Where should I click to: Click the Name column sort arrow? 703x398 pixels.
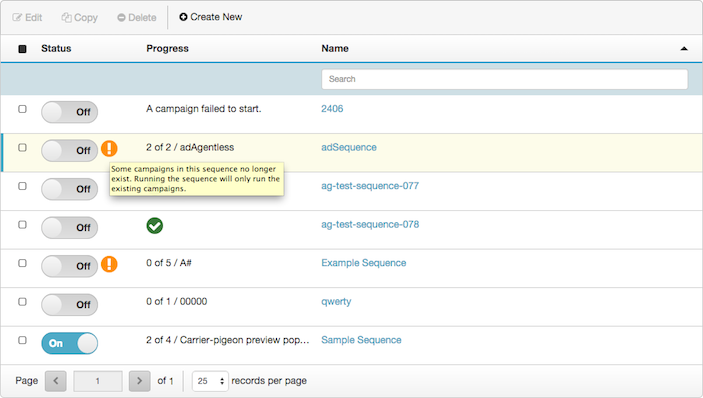click(684, 48)
